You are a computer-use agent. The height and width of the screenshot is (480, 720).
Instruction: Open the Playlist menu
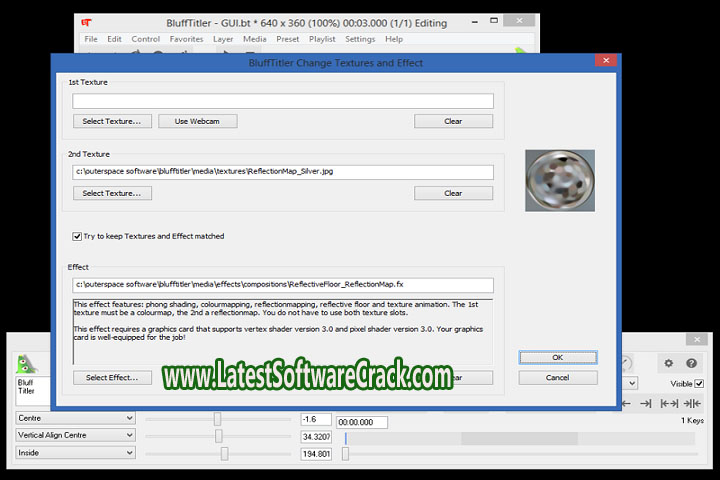pyautogui.click(x=323, y=39)
